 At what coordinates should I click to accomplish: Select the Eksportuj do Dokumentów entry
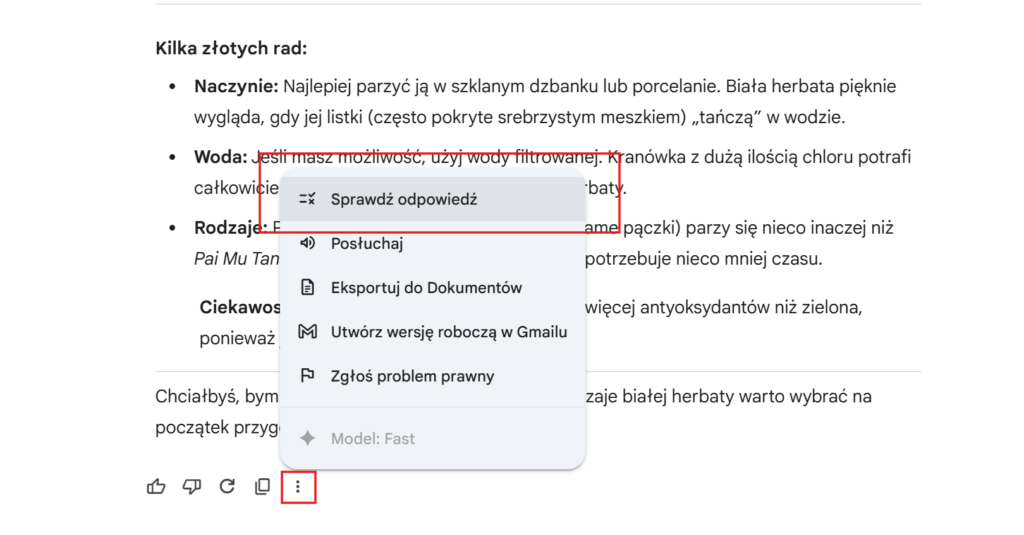click(426, 288)
